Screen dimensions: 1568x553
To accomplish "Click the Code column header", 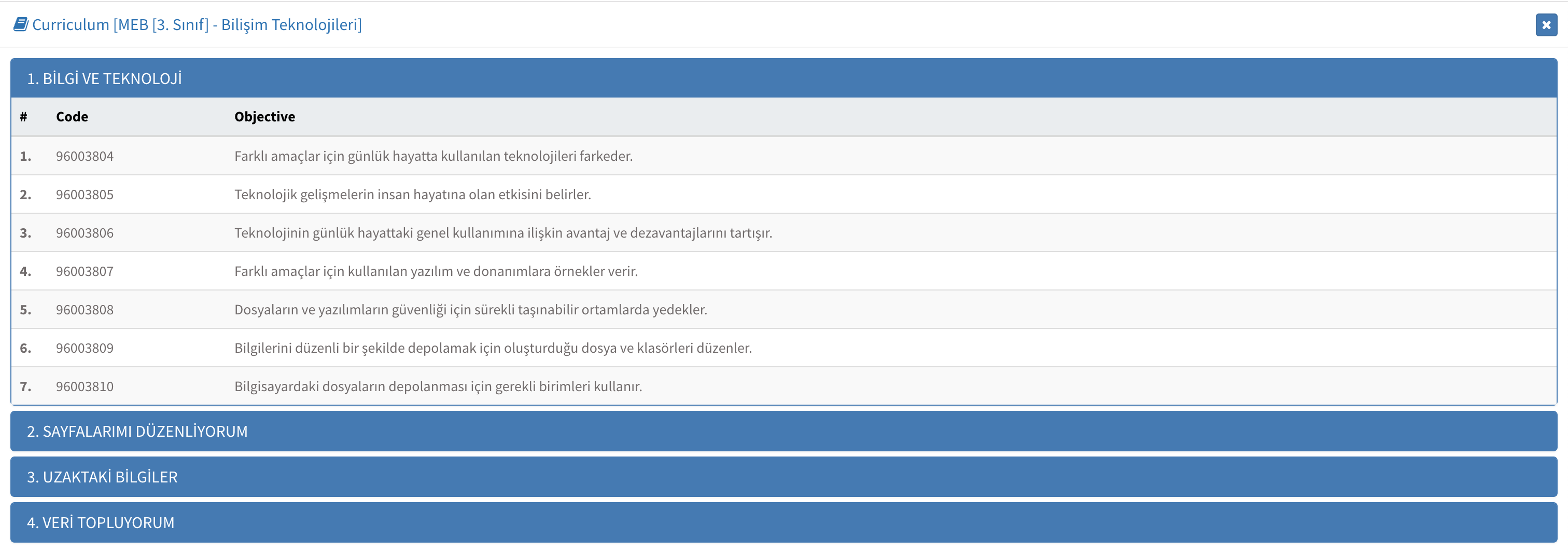I will point(72,117).
